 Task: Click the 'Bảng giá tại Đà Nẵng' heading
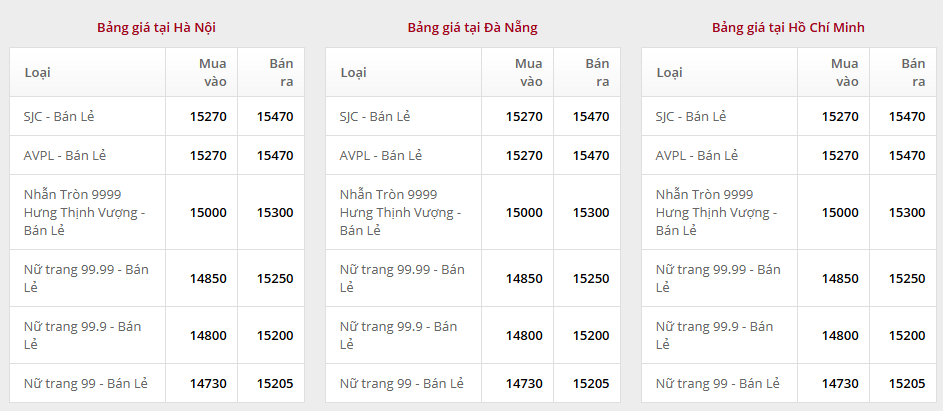[x=472, y=27]
